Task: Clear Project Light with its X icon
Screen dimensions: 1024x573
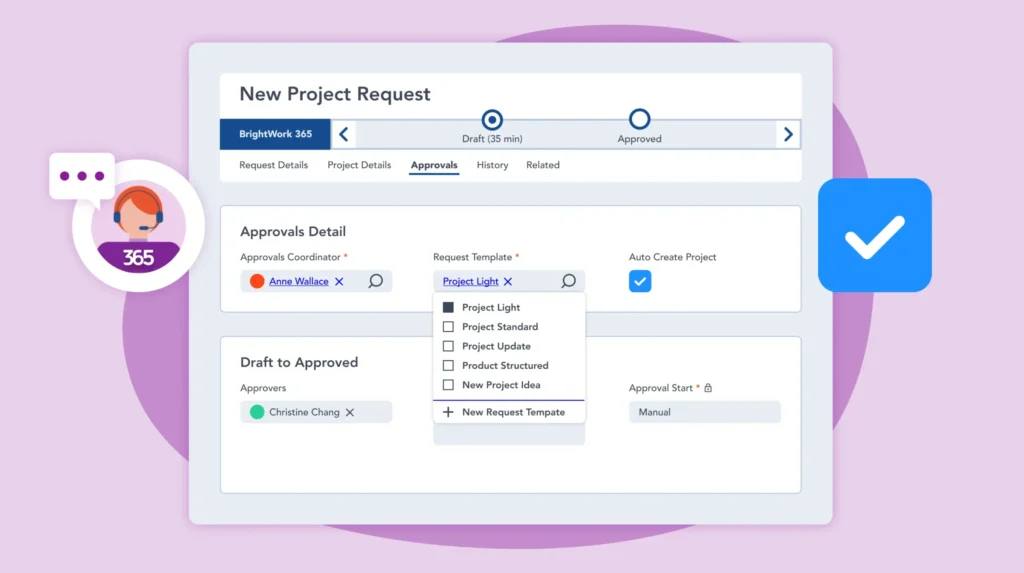Action: pos(508,282)
